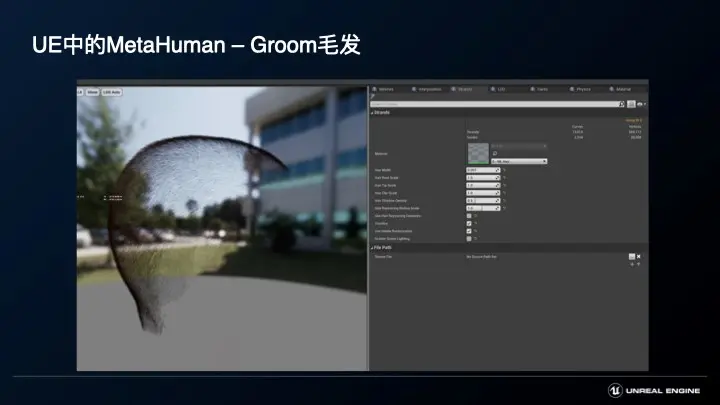The height and width of the screenshot is (405, 720).
Task: Open the material slot name dropdown
Action: [x=519, y=161]
